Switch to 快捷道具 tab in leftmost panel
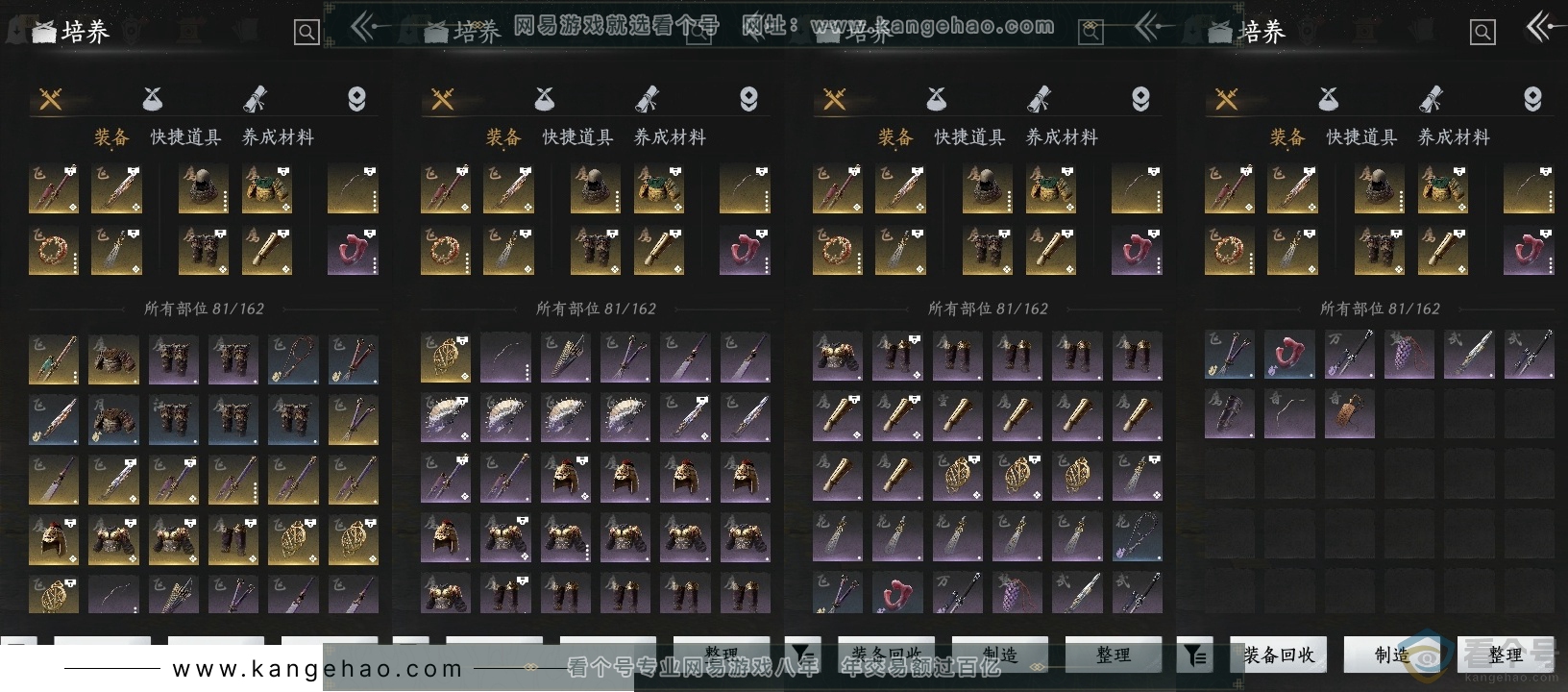 pos(185,137)
